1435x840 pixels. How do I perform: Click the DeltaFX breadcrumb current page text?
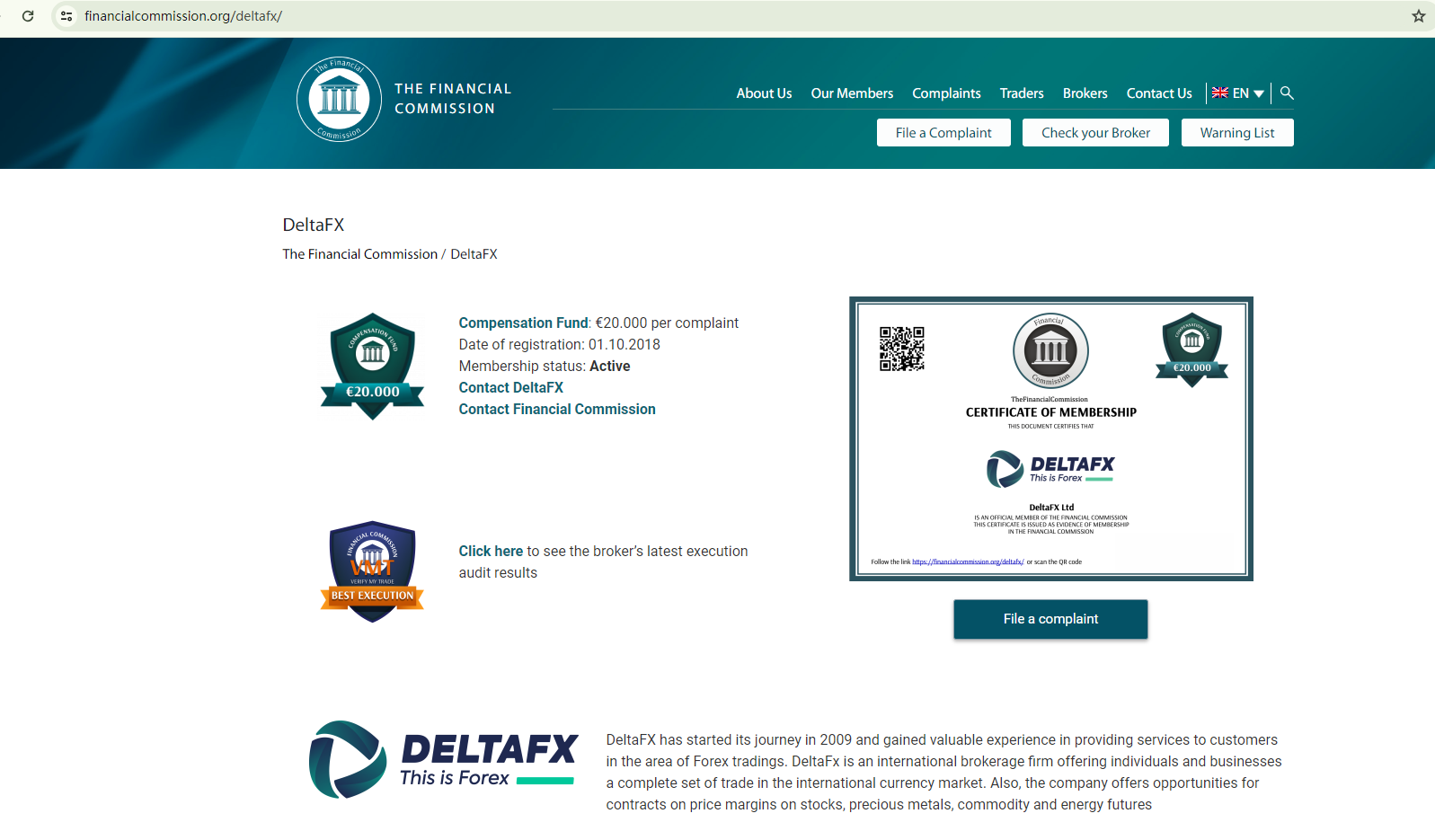[x=474, y=254]
